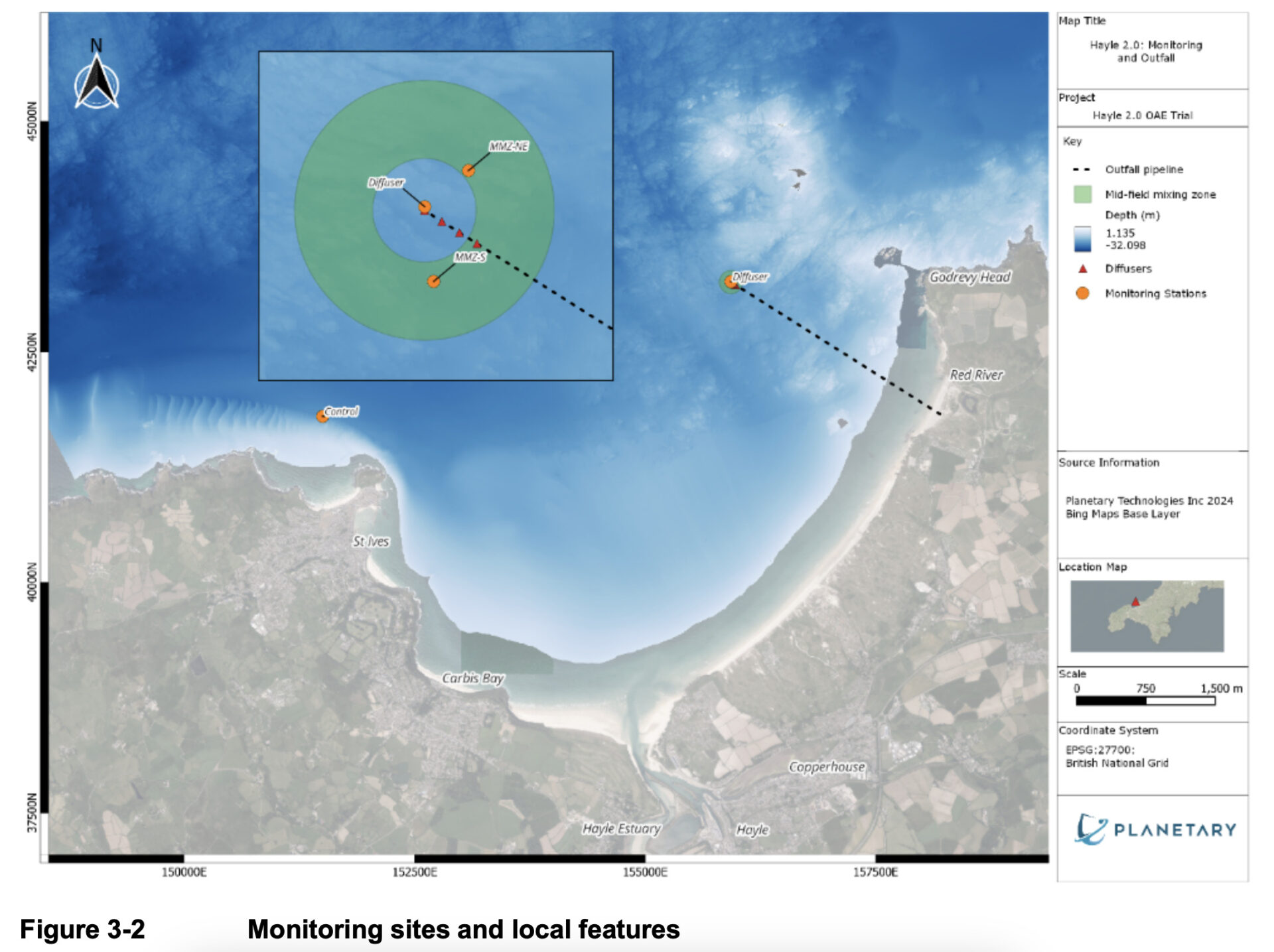Image resolution: width=1274 pixels, height=952 pixels.
Task: Click the dashed Outfall pipeline key symbol
Action: [x=1082, y=170]
